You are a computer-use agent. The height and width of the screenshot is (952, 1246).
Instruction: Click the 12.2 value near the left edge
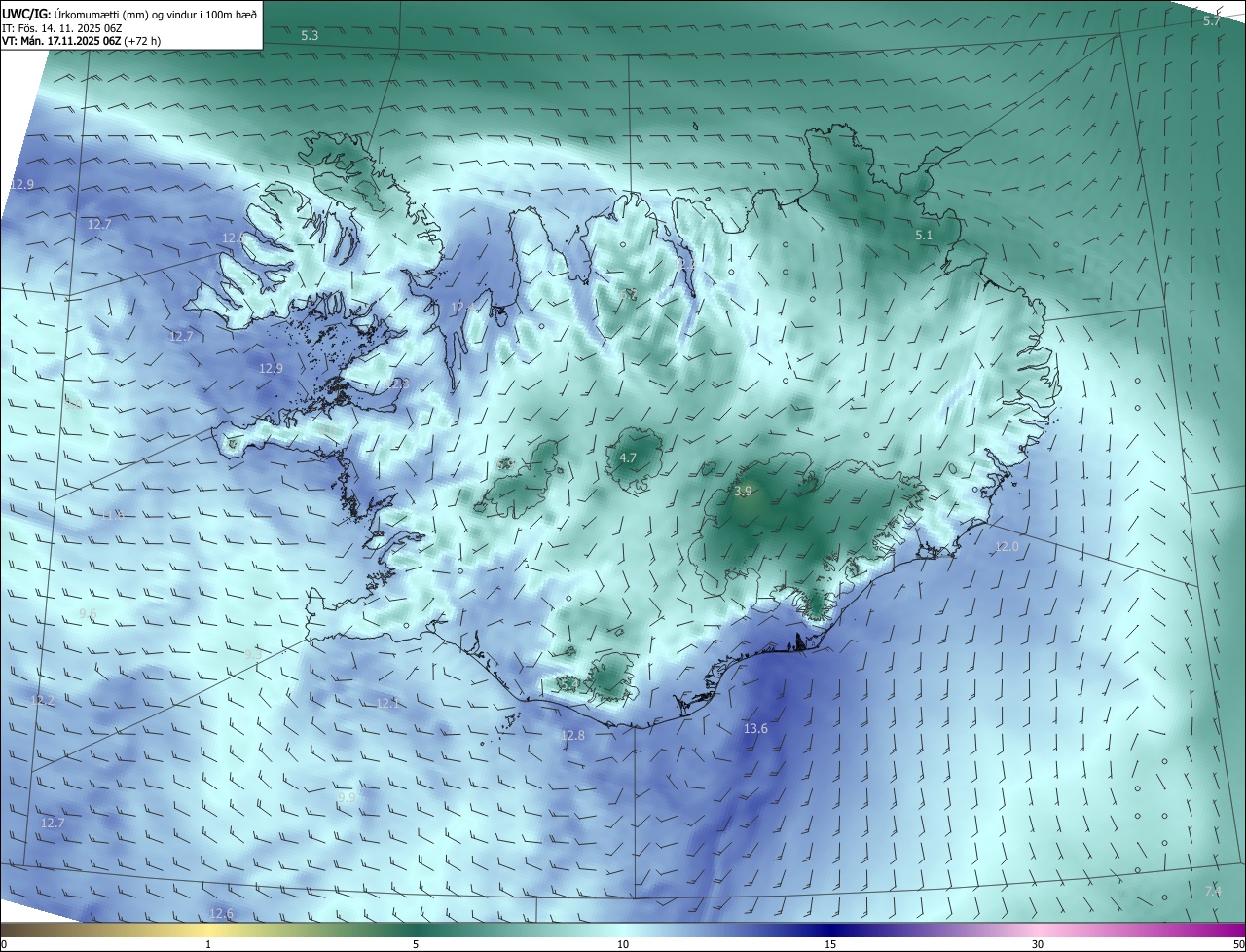[43, 700]
